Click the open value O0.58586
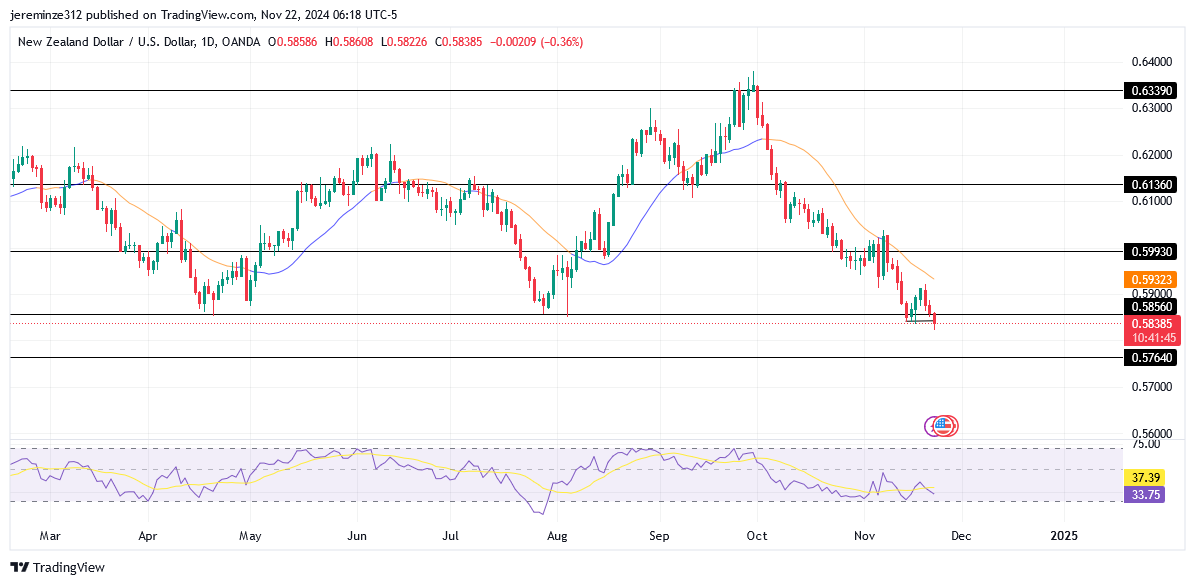1195x585 pixels. click(x=295, y=42)
